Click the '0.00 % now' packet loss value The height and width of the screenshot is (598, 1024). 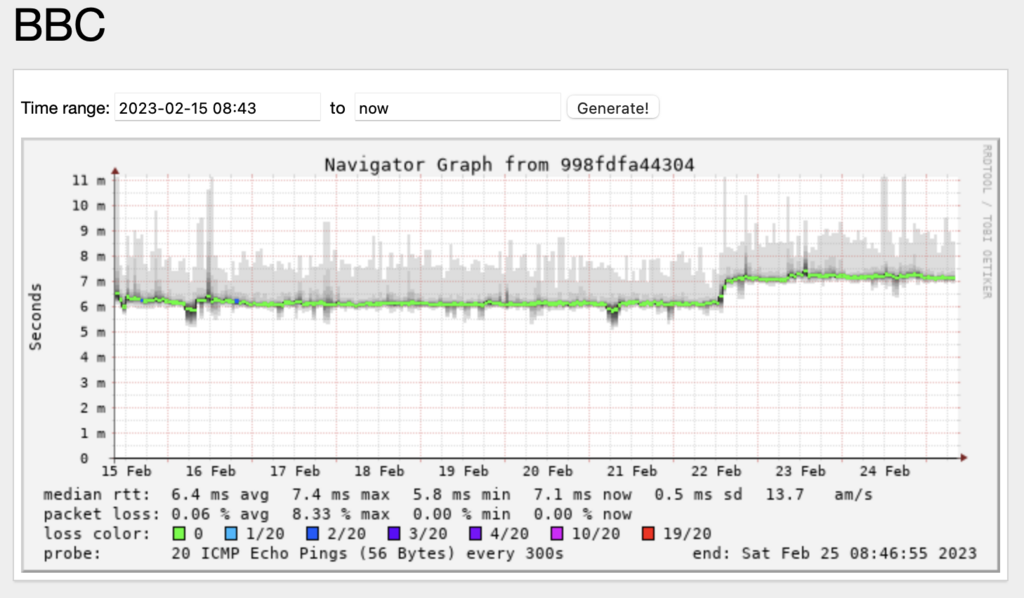(582, 514)
